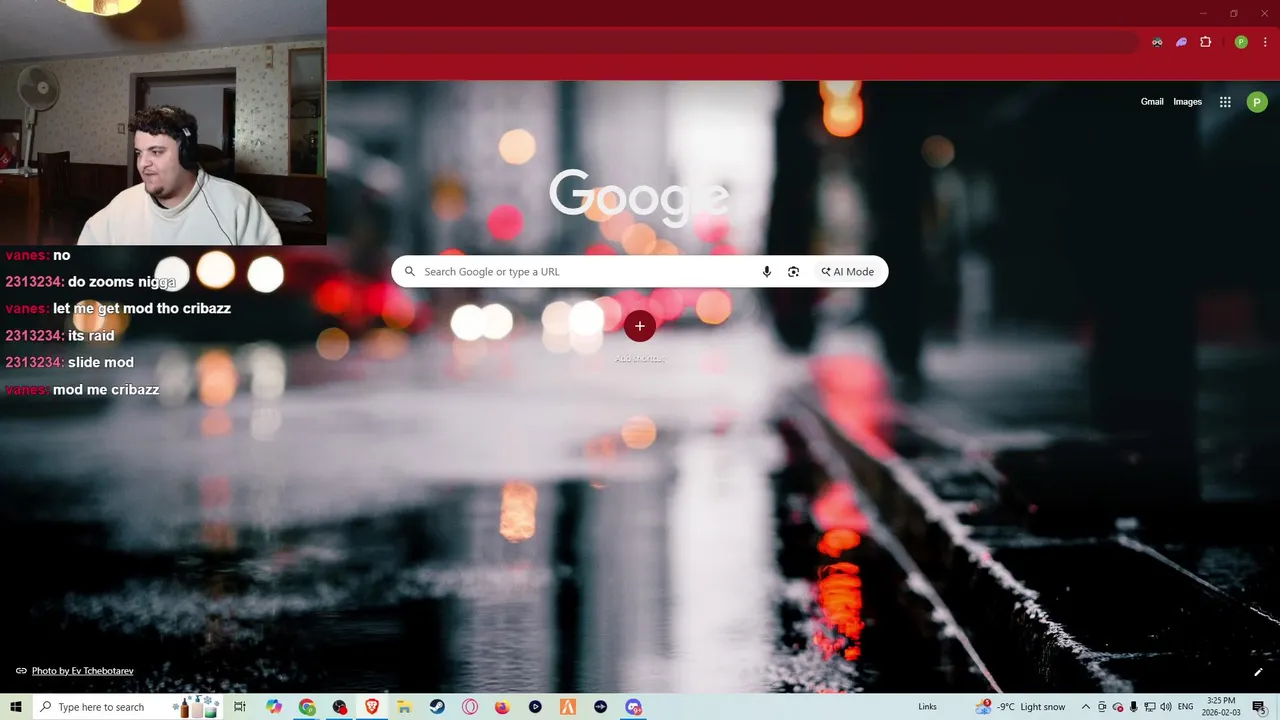Open the orange app icon on taskbar
Screen dimensions: 1280x720
click(567, 707)
